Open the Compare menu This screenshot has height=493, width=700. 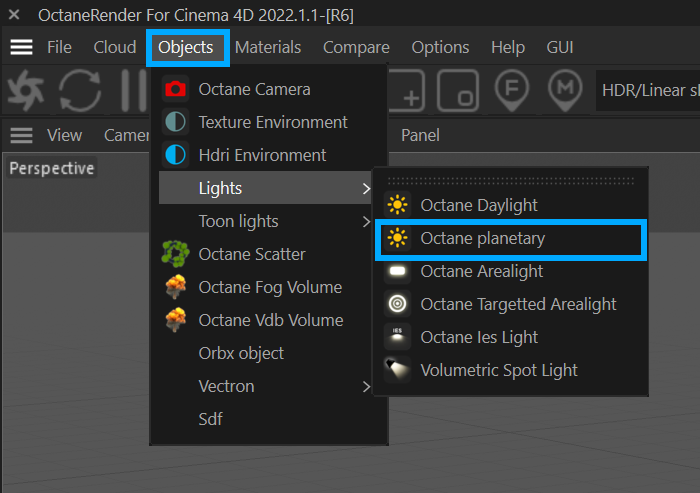click(x=356, y=47)
